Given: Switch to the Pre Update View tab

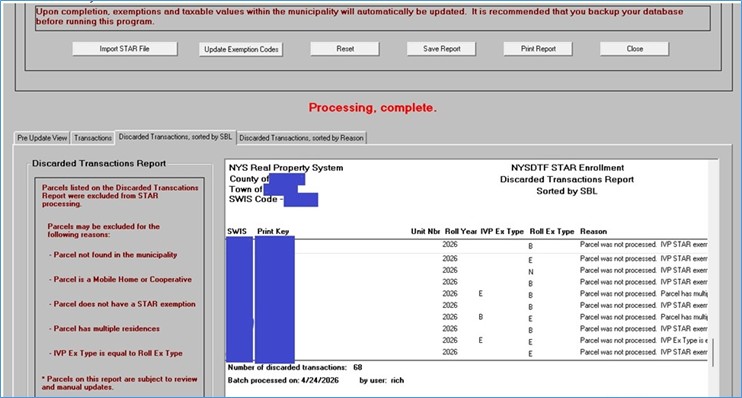Looking at the screenshot, I should (x=42, y=138).
